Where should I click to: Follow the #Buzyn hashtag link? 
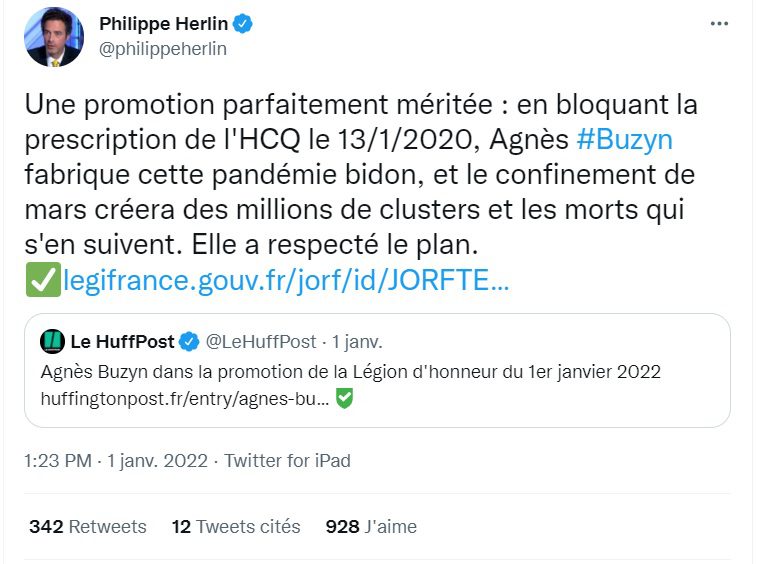click(x=624, y=140)
